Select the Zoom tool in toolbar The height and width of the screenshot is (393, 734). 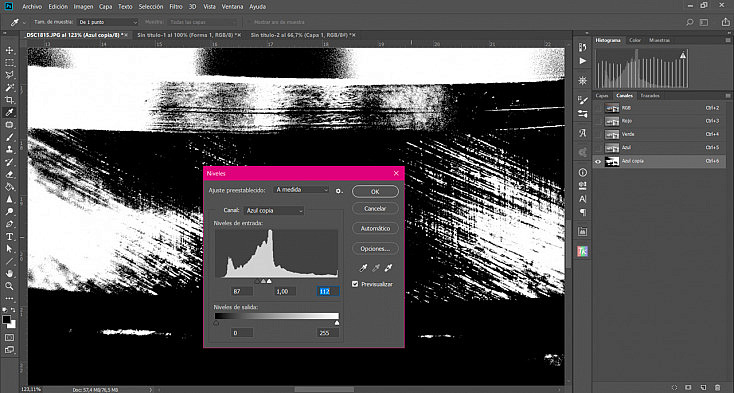(9, 286)
